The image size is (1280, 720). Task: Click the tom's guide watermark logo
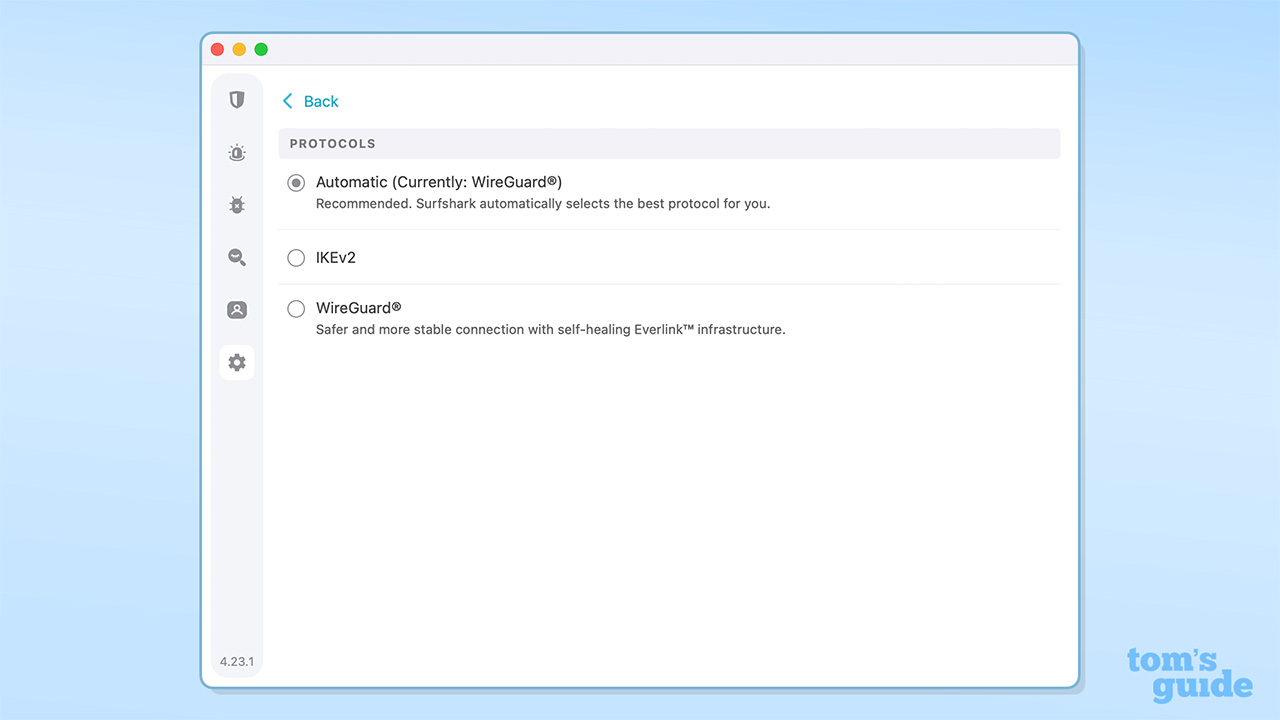coord(1188,673)
